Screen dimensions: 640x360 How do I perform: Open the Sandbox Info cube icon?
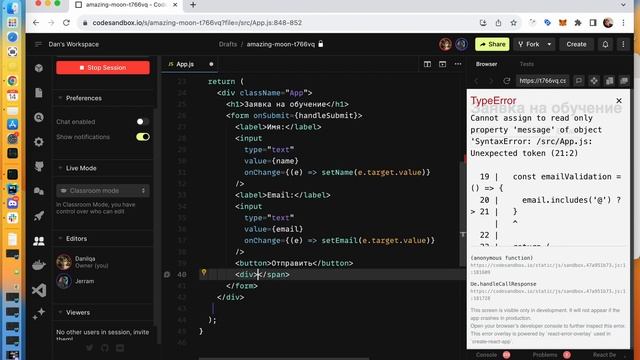pos(39,68)
